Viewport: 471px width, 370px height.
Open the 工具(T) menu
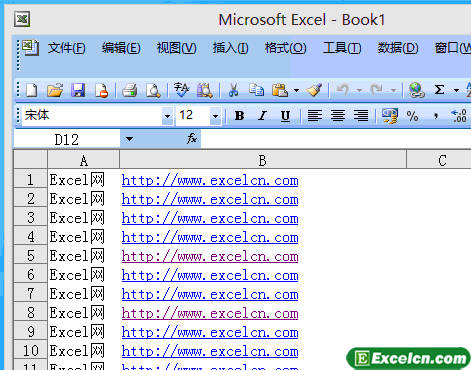pos(342,48)
